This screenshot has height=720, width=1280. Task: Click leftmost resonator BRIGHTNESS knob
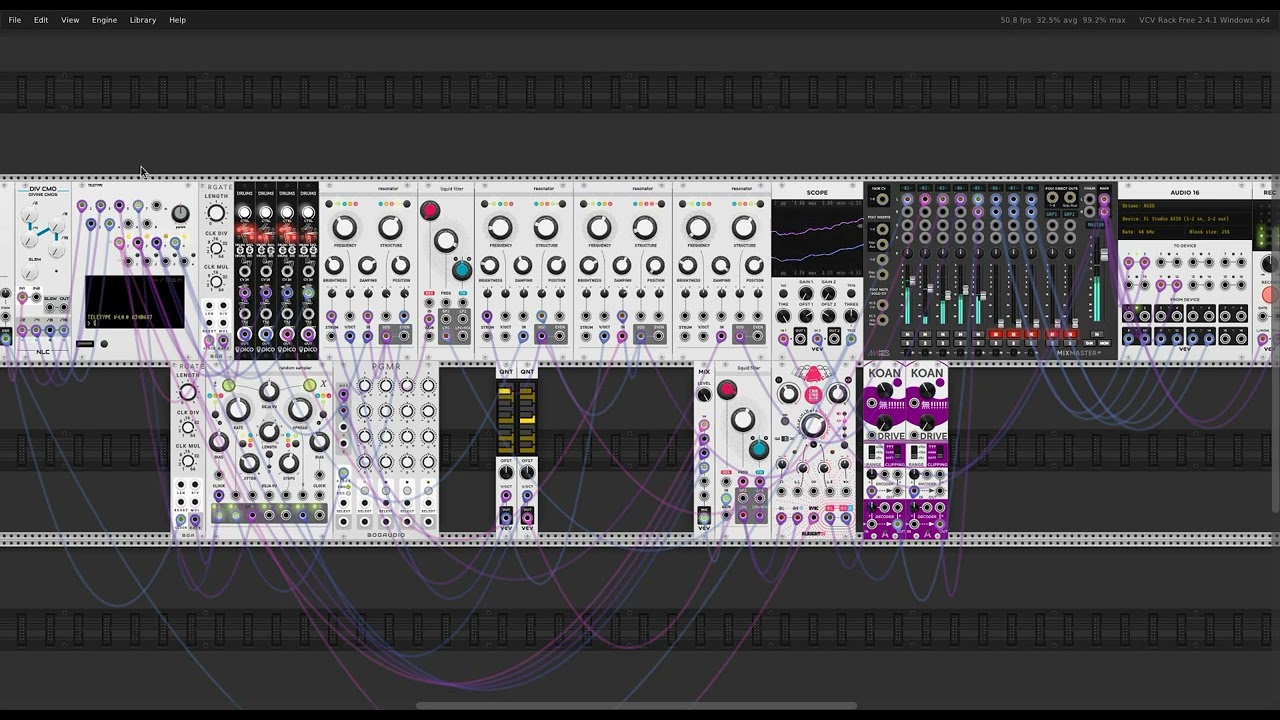click(x=334, y=266)
